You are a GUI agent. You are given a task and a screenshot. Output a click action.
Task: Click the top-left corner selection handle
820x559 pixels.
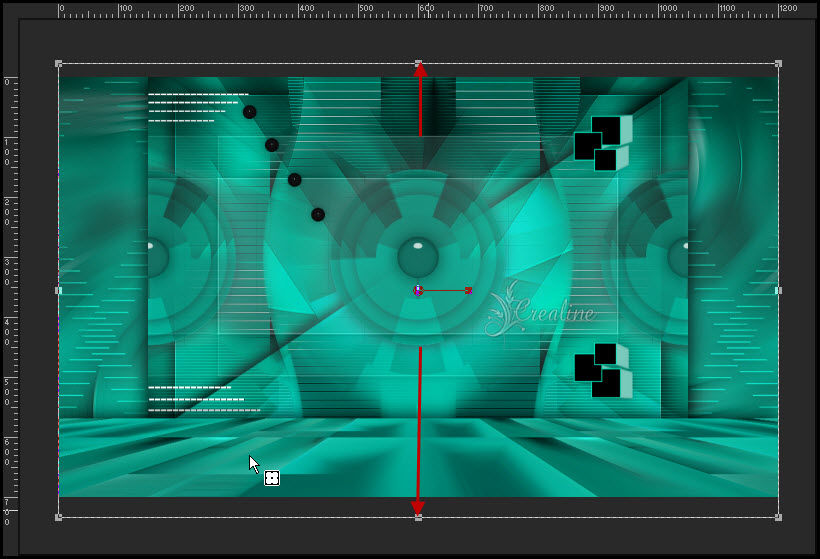pyautogui.click(x=59, y=64)
